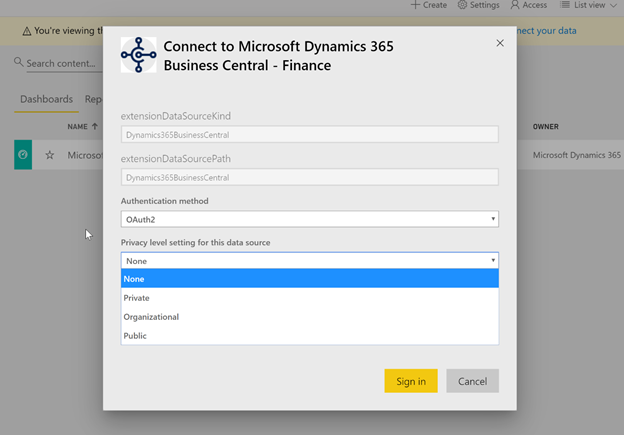
Task: Click the sort arrow next to NAME
Action: click(94, 126)
